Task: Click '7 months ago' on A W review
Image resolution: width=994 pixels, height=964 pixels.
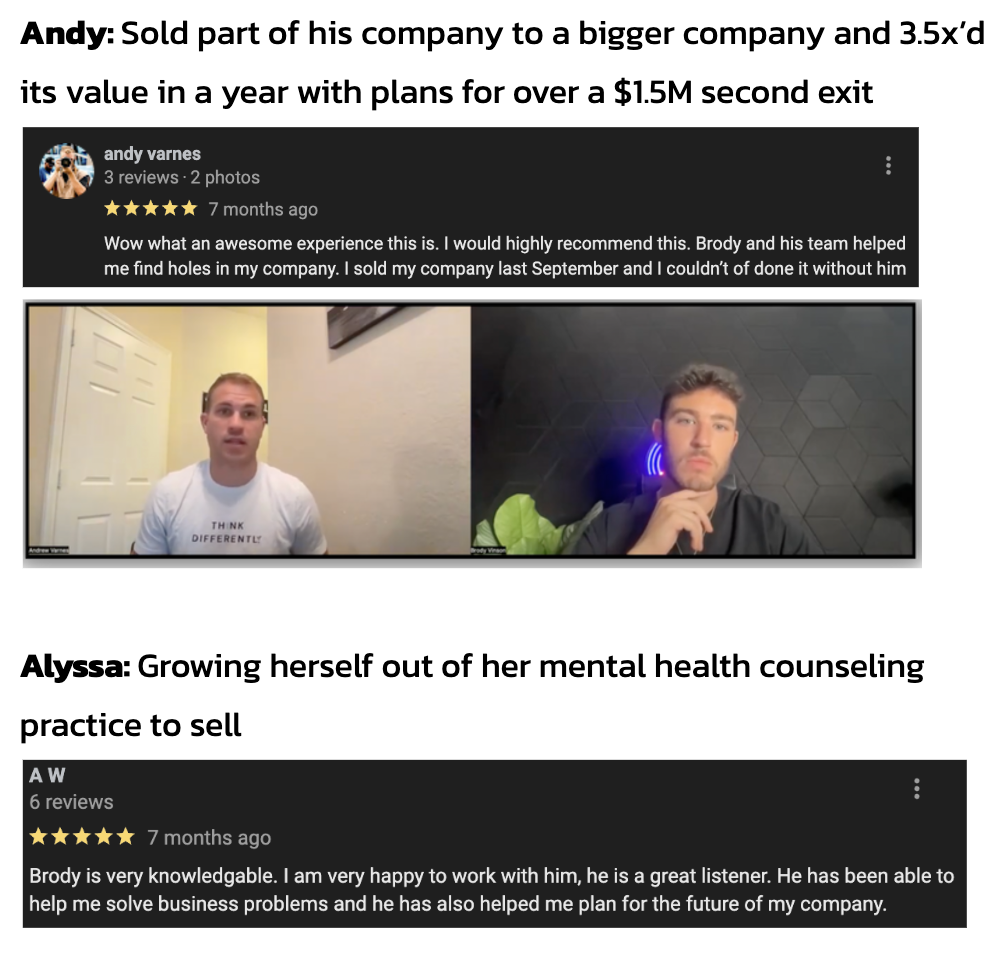Action: tap(209, 838)
